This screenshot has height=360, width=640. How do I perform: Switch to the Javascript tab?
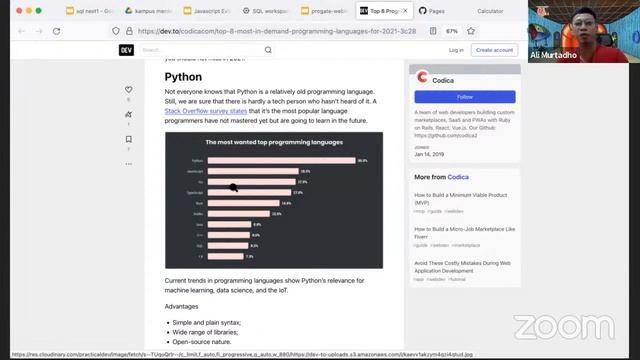pyautogui.click(x=207, y=11)
